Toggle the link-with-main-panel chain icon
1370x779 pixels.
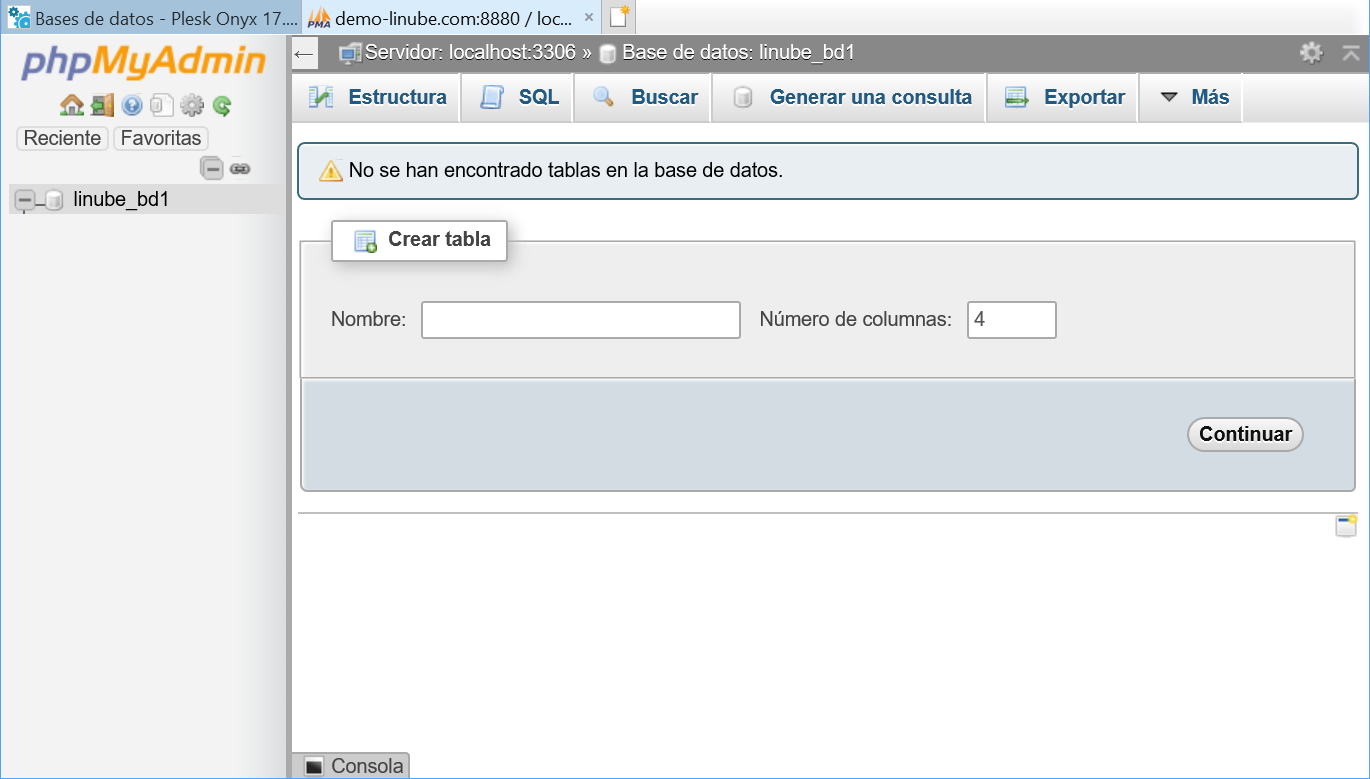(x=240, y=168)
